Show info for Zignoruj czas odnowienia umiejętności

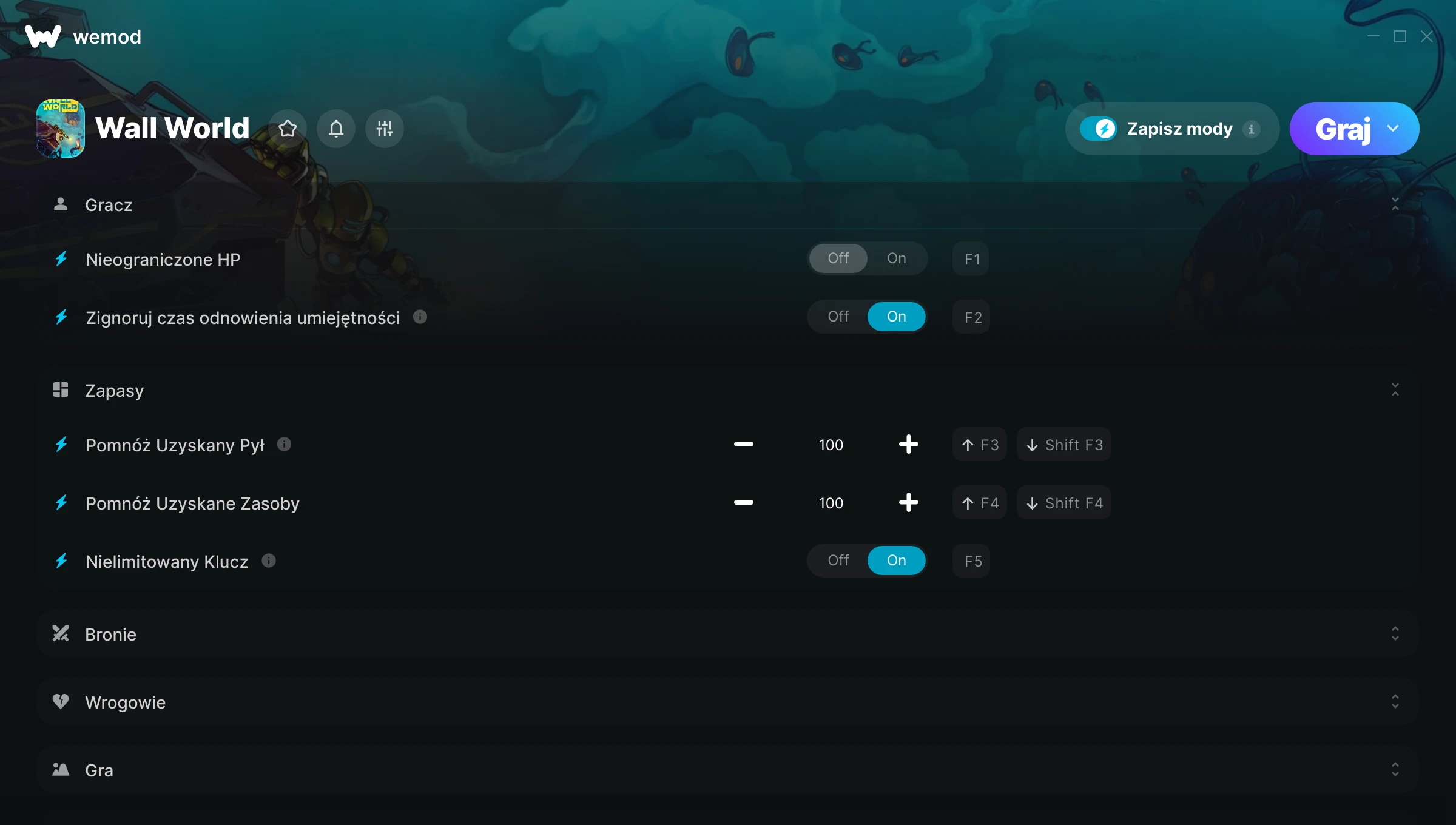[420, 317]
